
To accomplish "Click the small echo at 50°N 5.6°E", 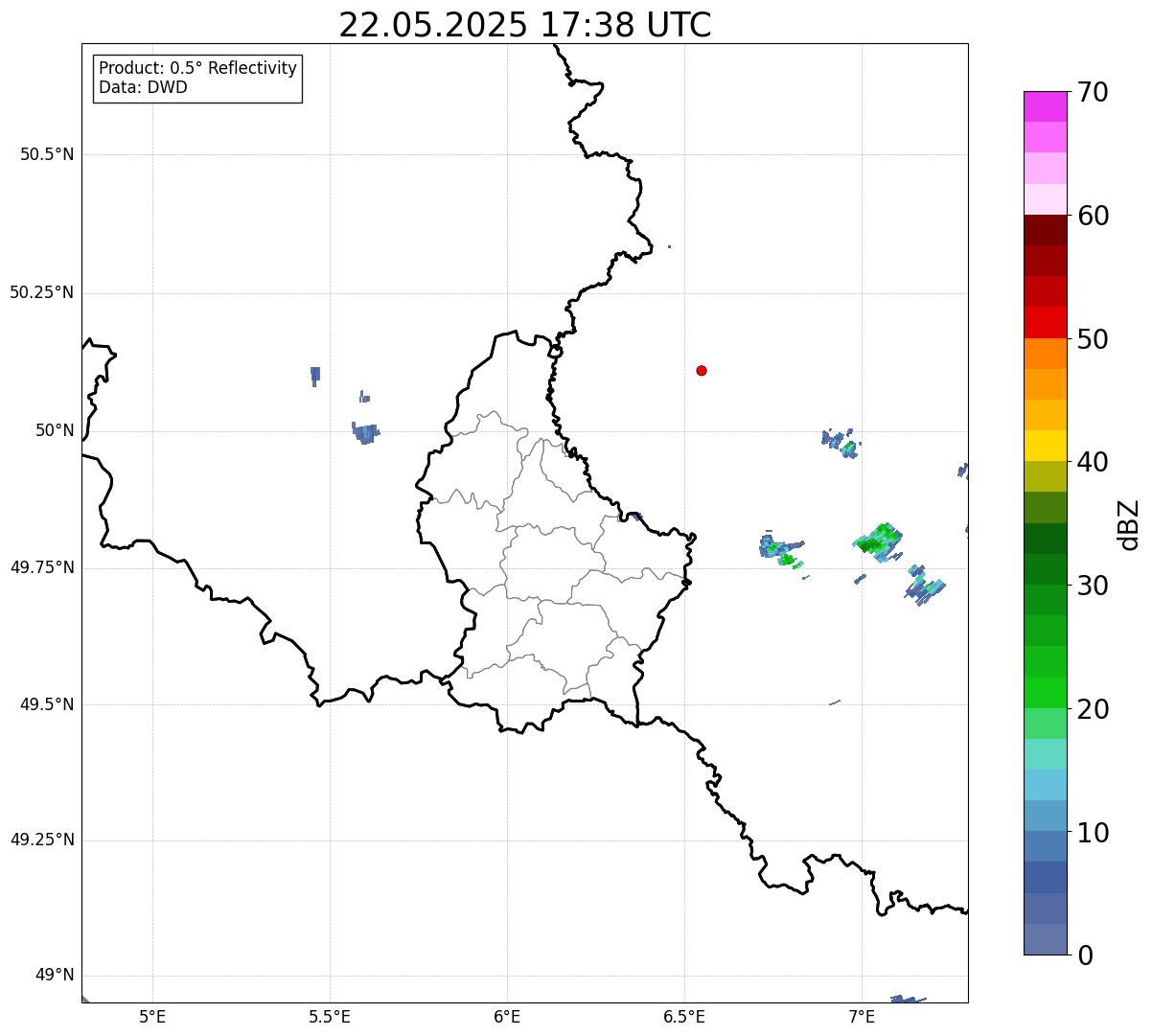I will coord(365,432).
